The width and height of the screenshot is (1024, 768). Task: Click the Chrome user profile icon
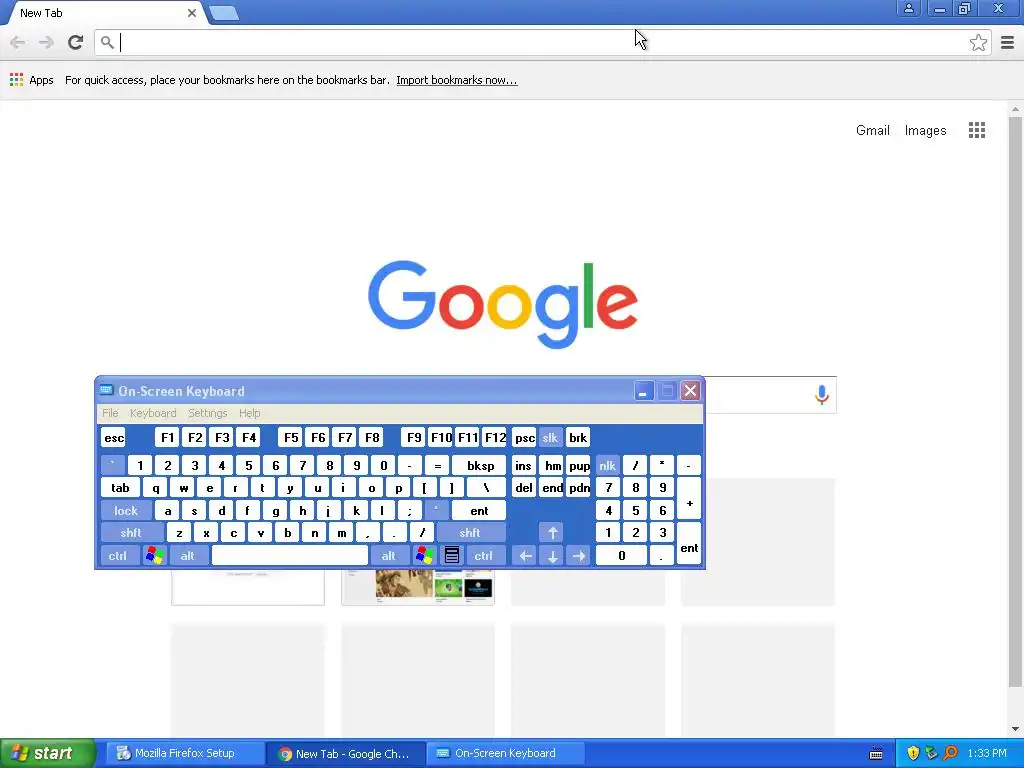coord(908,8)
